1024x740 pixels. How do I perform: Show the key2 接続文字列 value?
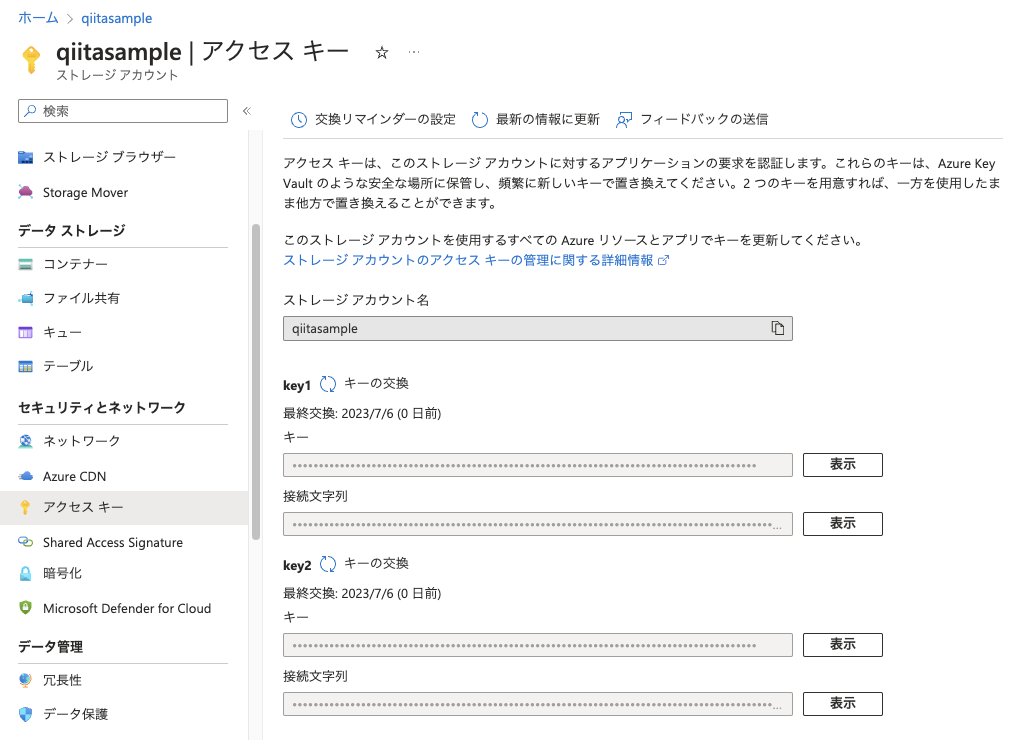[x=842, y=703]
